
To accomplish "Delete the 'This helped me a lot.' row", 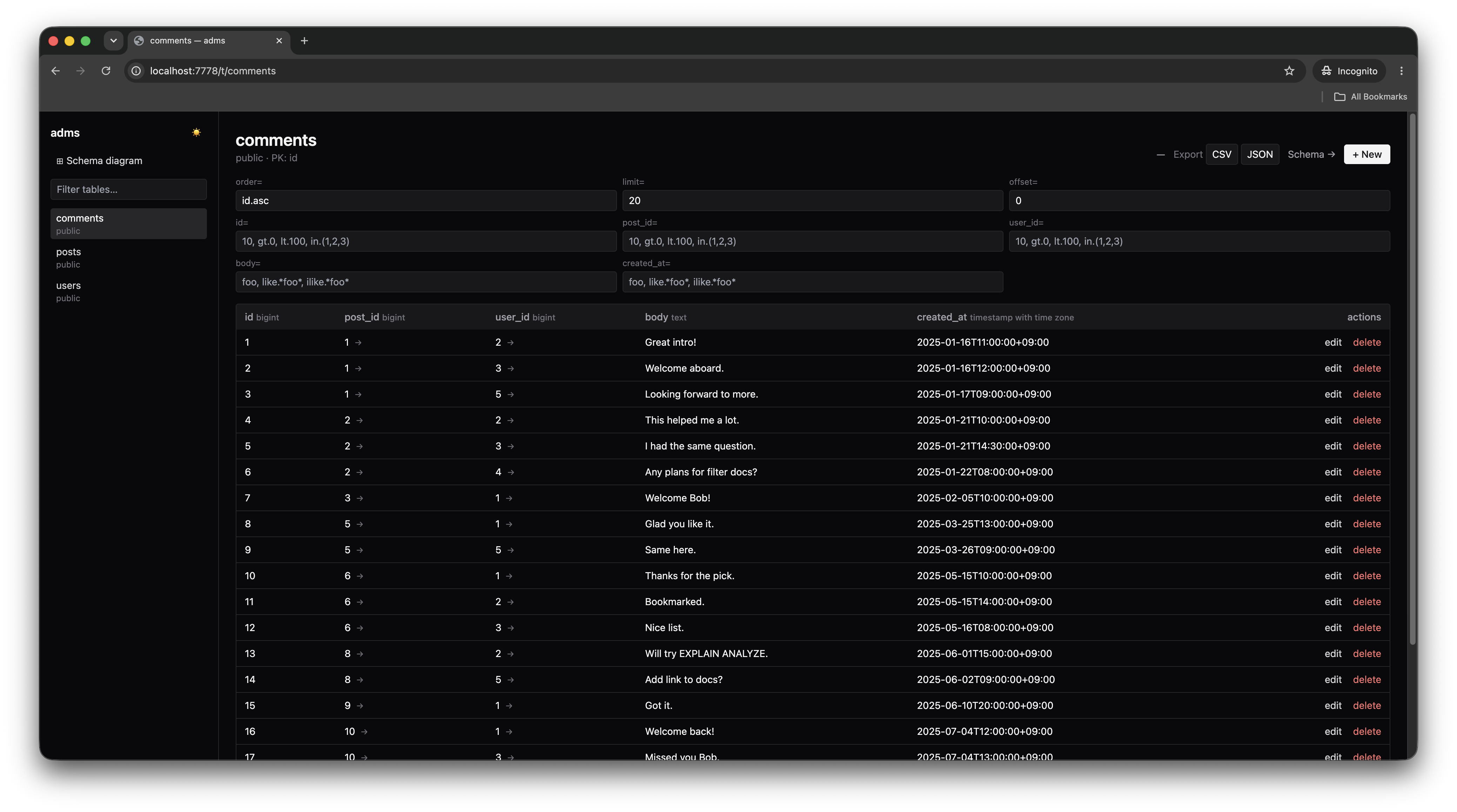I will (1367, 420).
